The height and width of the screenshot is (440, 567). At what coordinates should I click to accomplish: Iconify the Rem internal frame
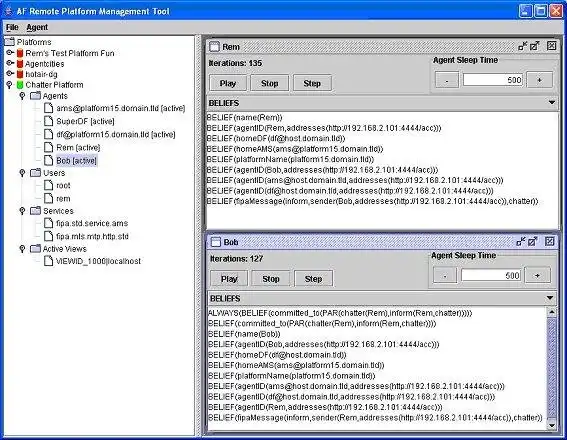[x=523, y=46]
